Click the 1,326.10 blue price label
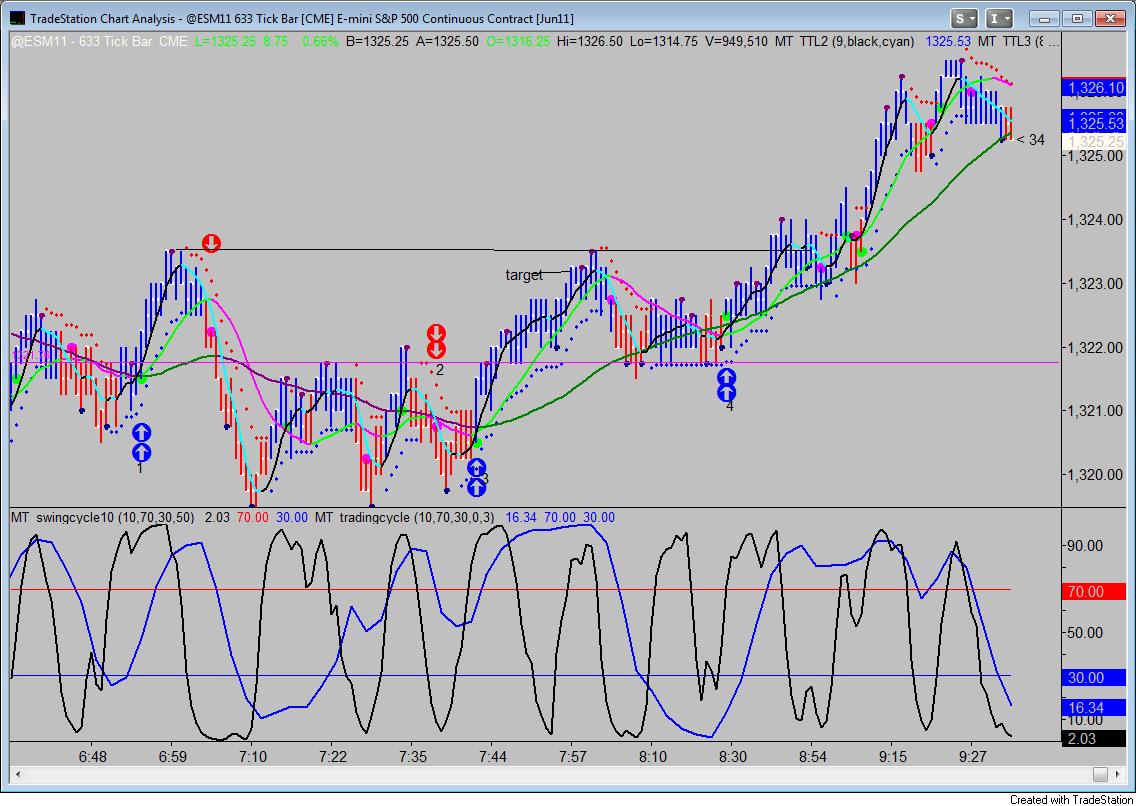Screen dimensions: 1136x806 click(1095, 88)
